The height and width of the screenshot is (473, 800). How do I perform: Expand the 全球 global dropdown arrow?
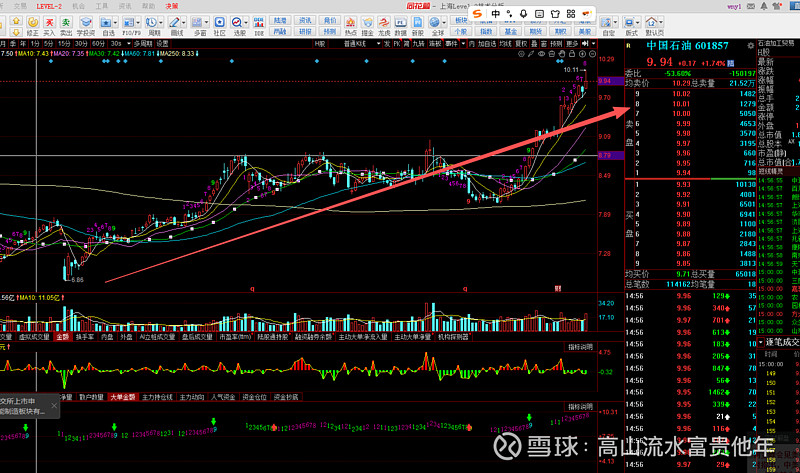[444, 23]
